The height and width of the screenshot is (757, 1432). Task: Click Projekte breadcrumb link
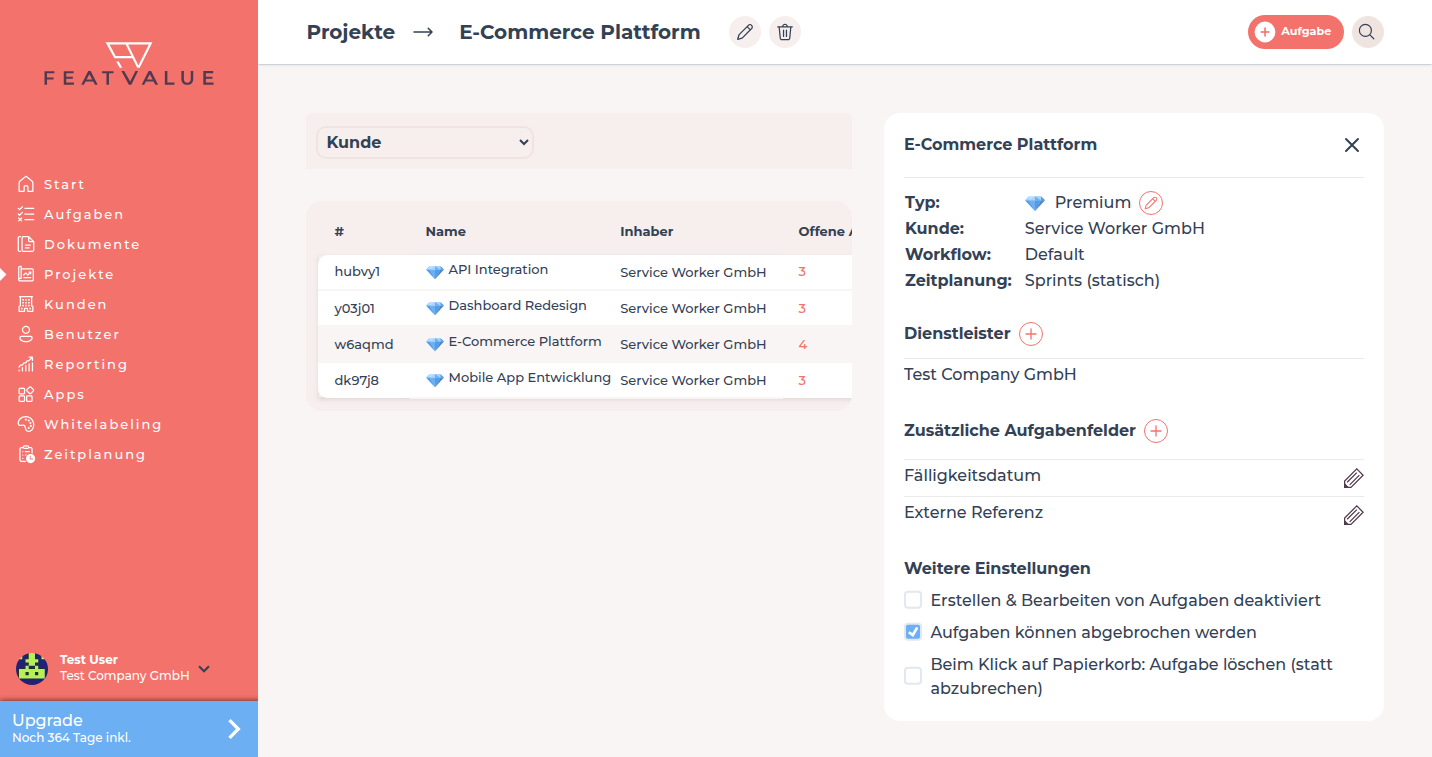351,32
